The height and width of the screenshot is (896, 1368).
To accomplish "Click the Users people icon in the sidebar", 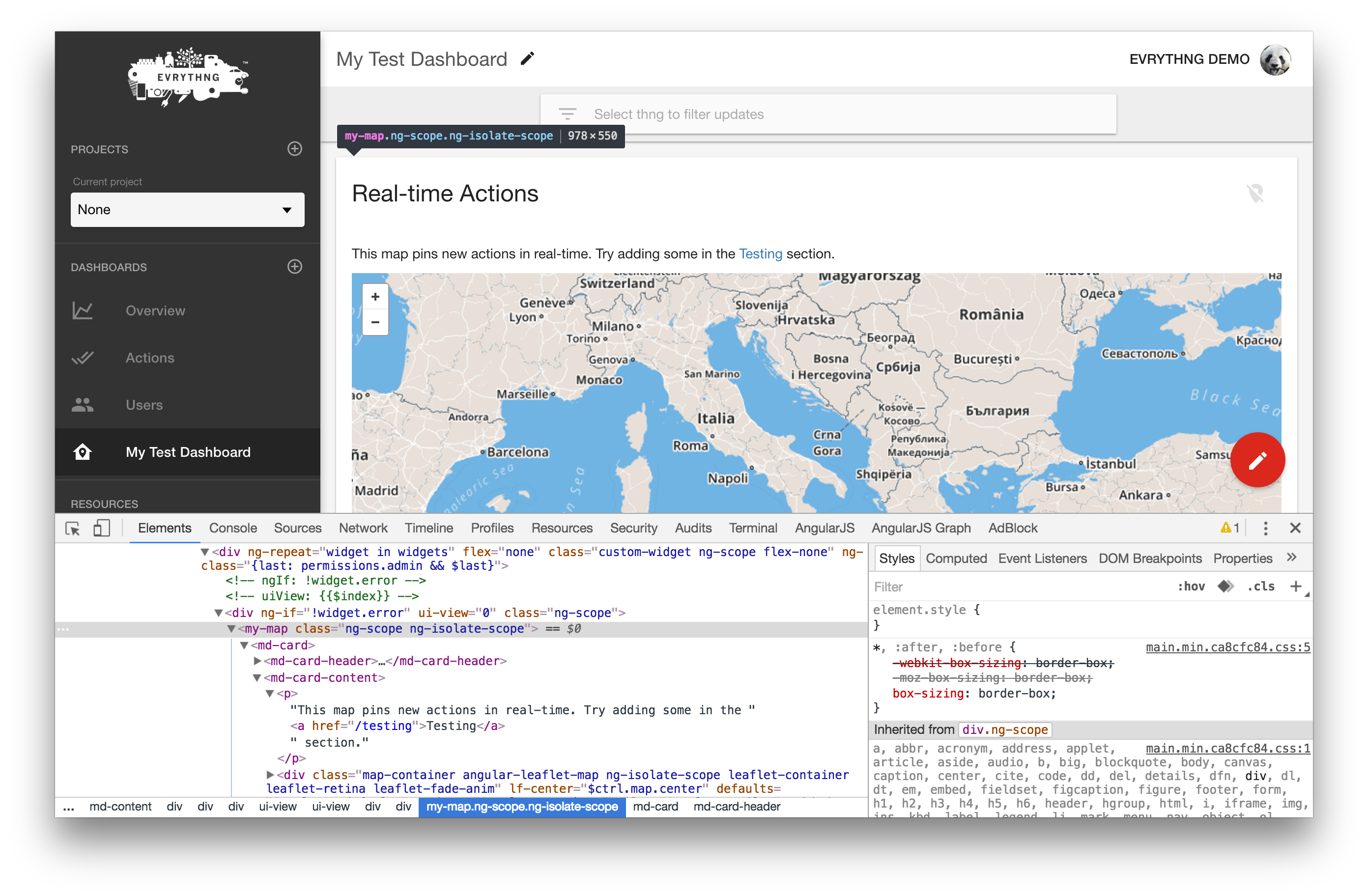I will coord(82,405).
